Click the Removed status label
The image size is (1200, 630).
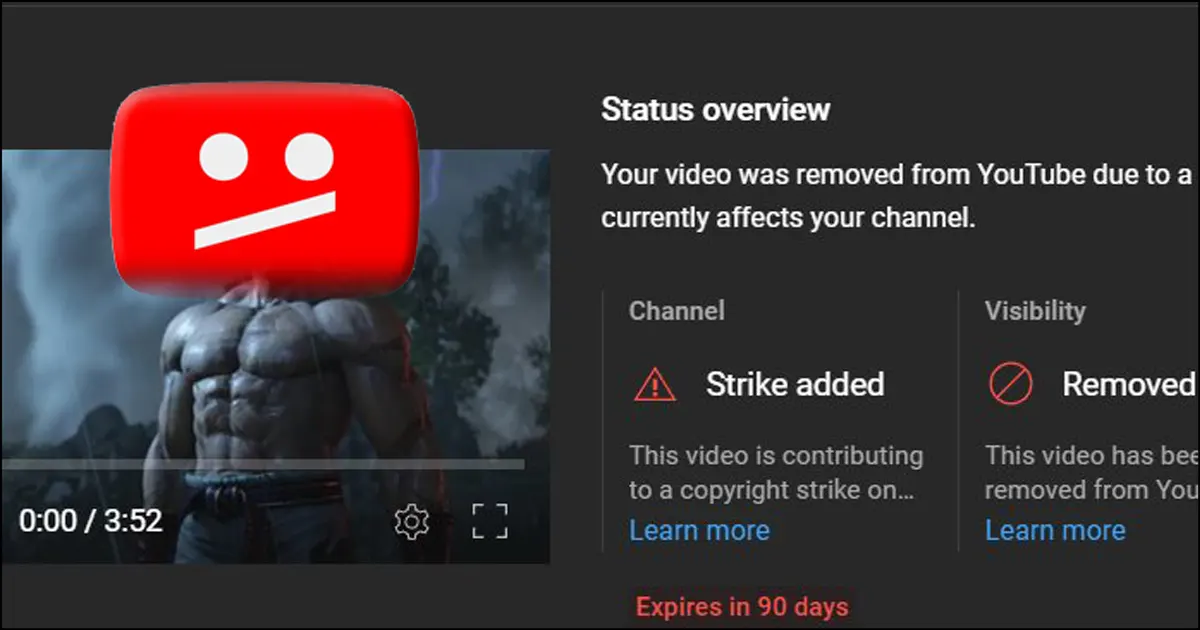pos(1128,384)
